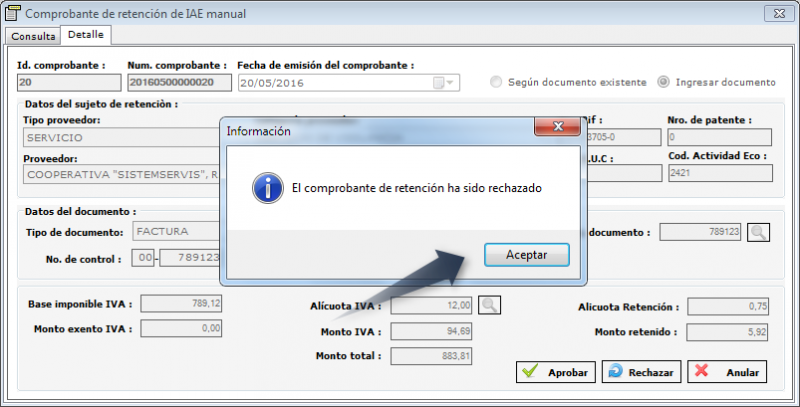Viewport: 800px width, 407px height.
Task: Open the Detalle tab
Action: [86, 35]
